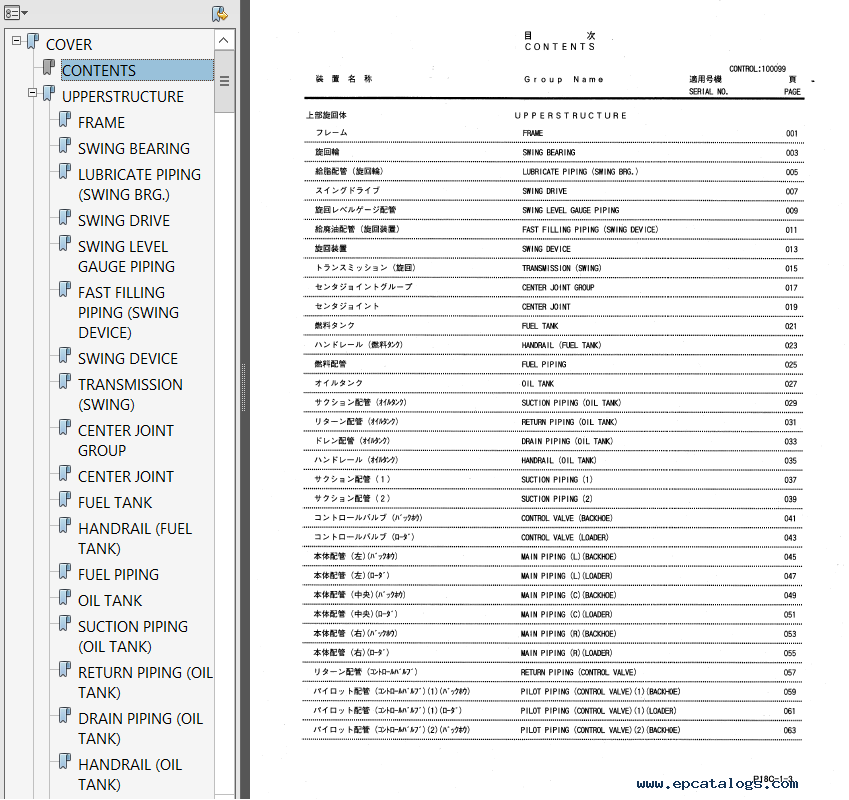Click the bookmarks panel scrollbar thumb
Screen dimensions: 849x800
[224, 81]
